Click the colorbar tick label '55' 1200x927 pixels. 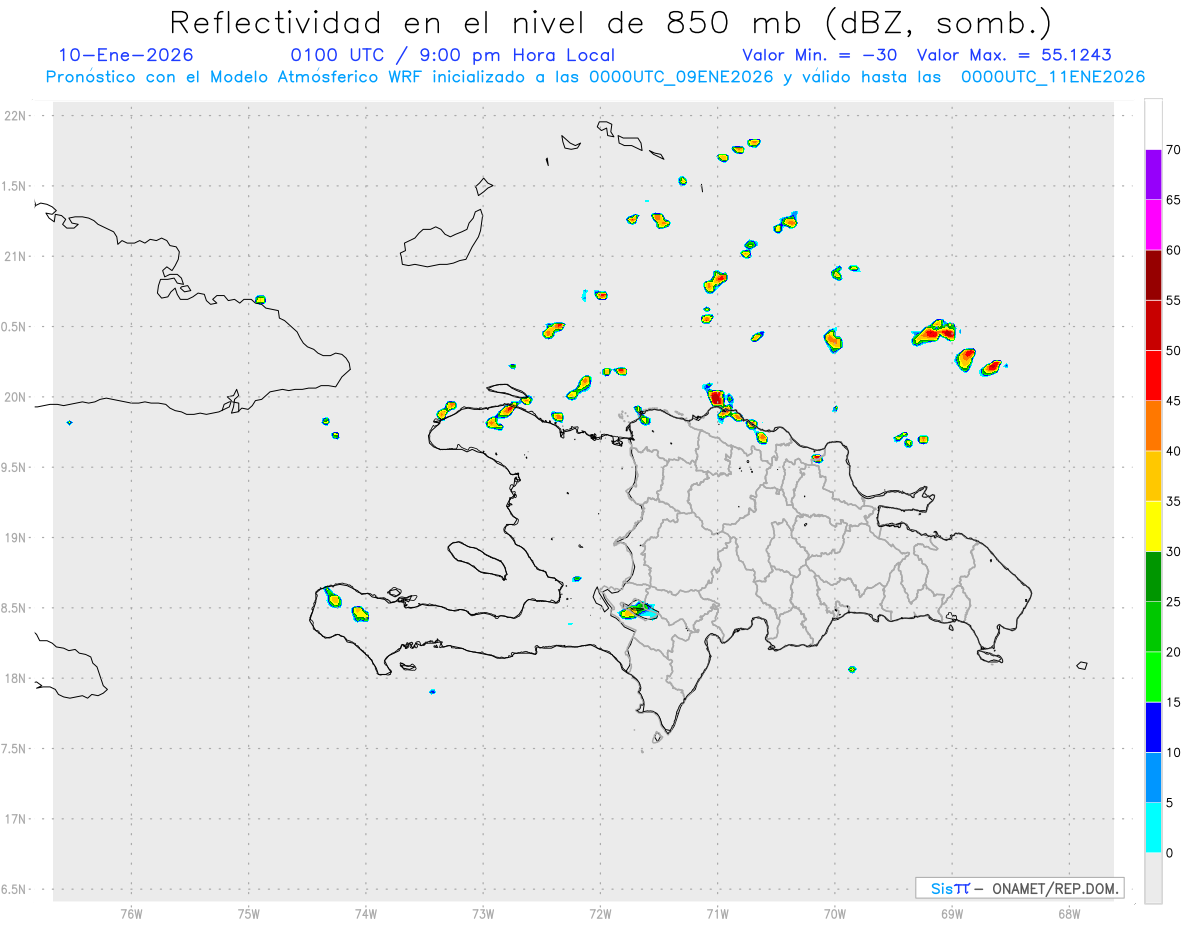(1173, 300)
